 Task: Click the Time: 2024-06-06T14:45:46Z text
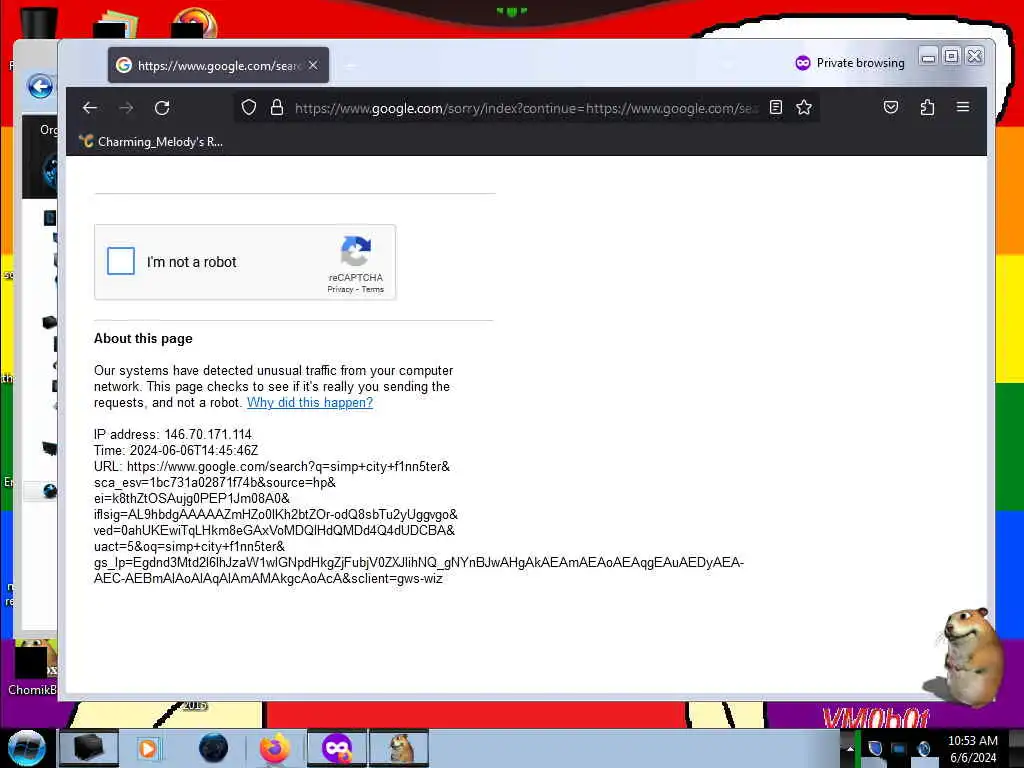click(176, 451)
